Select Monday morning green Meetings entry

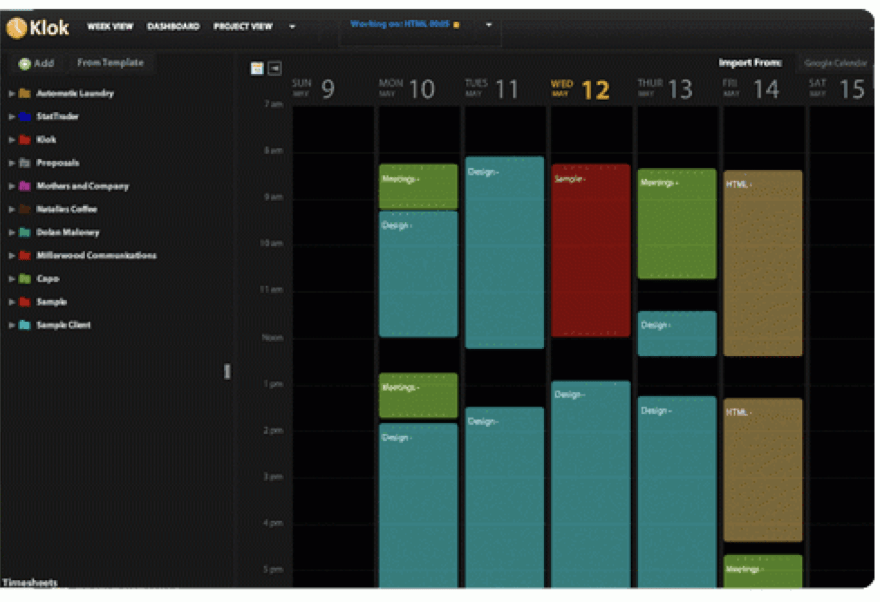(418, 186)
